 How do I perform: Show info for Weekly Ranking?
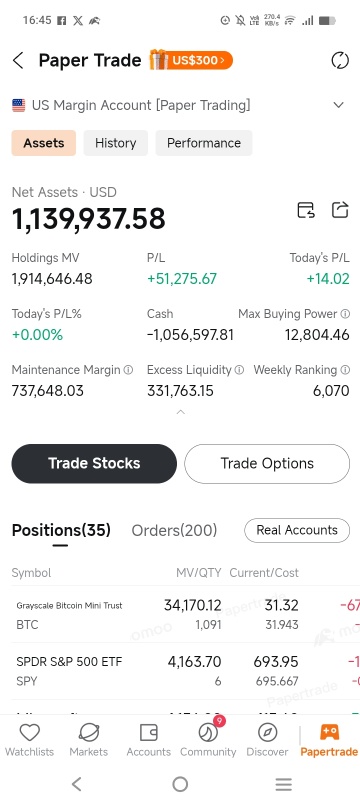point(346,370)
